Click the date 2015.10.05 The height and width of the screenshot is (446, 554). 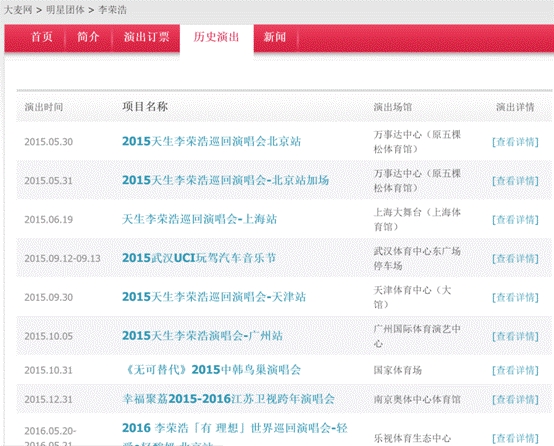click(x=48, y=336)
